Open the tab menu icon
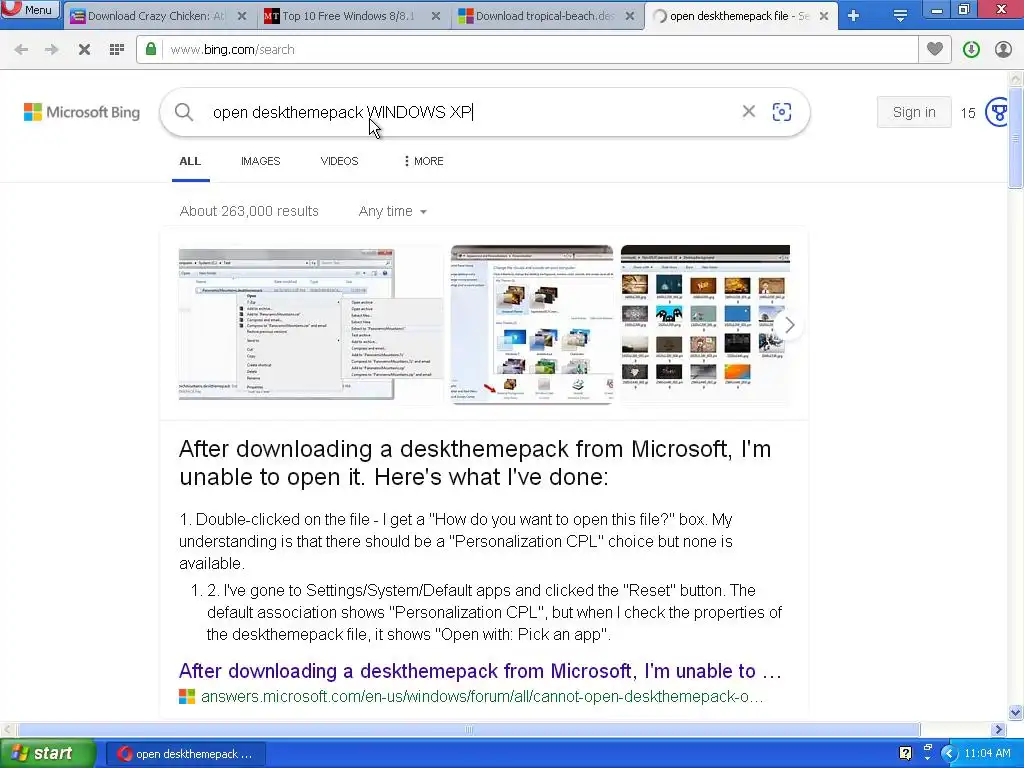 coord(900,16)
